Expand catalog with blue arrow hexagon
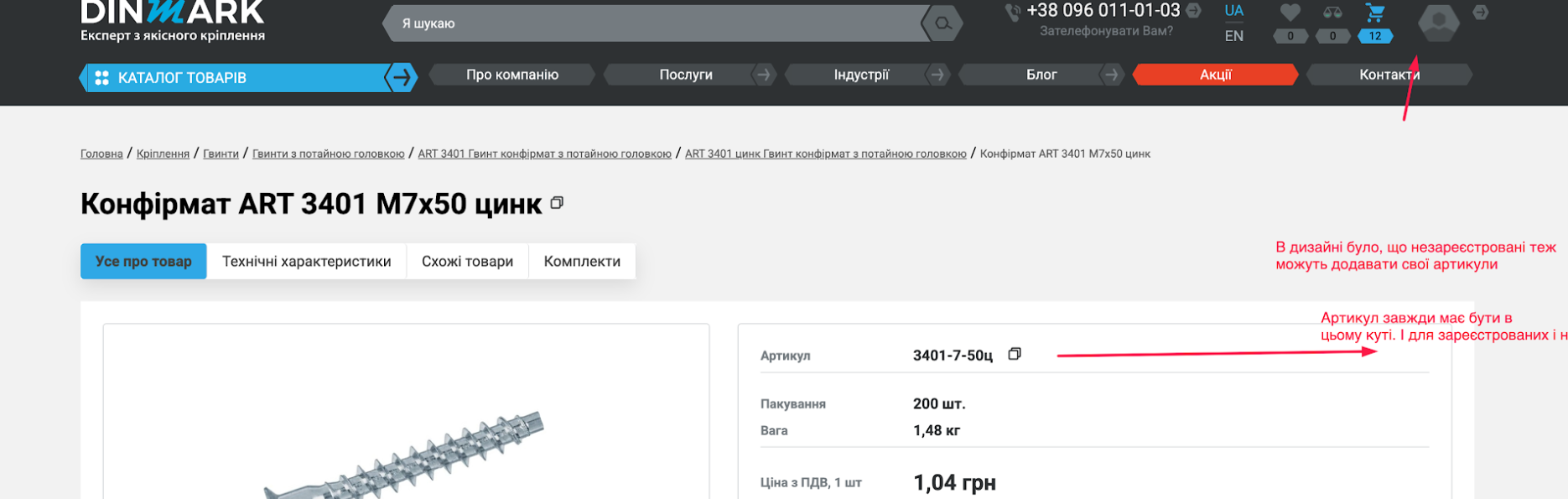Screen dimensions: 1568x499 (x=402, y=77)
